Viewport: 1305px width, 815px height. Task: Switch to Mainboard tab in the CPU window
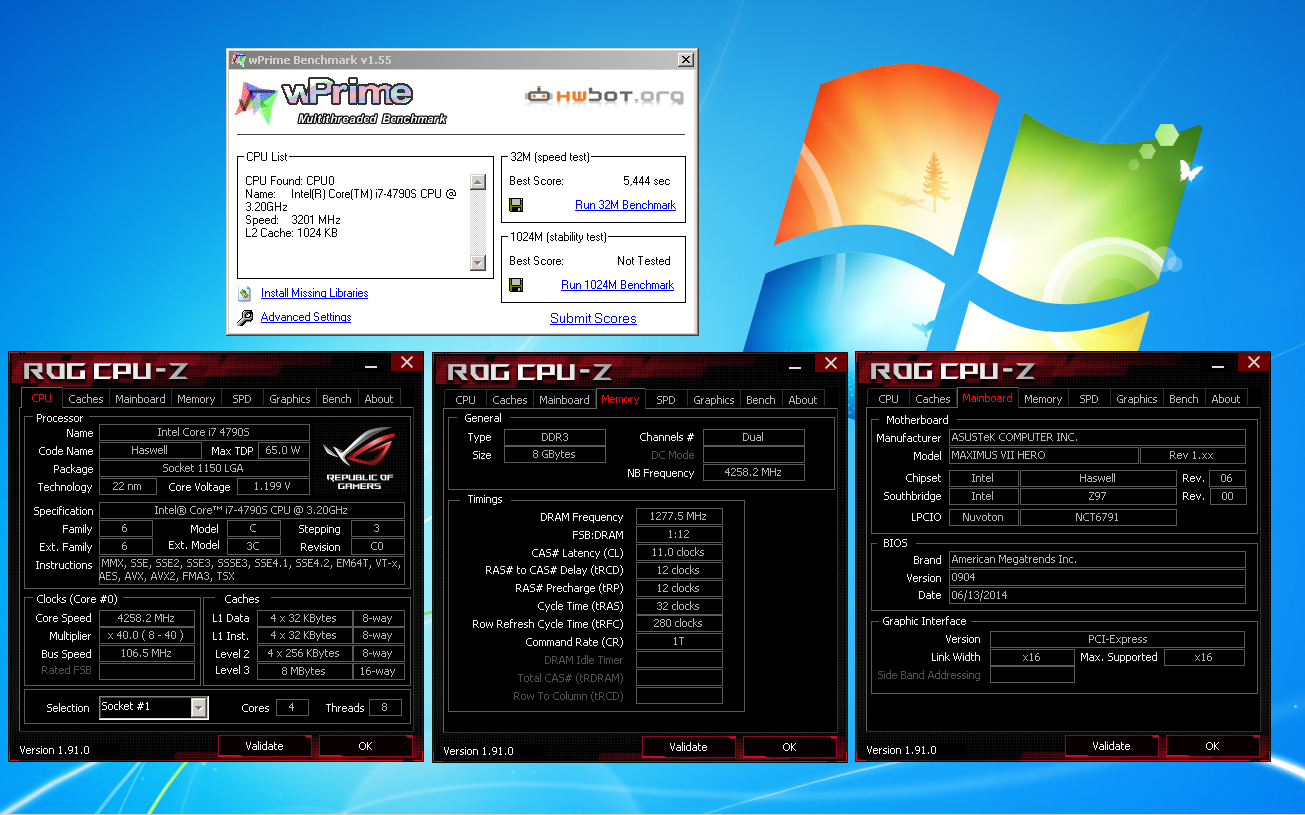[140, 399]
